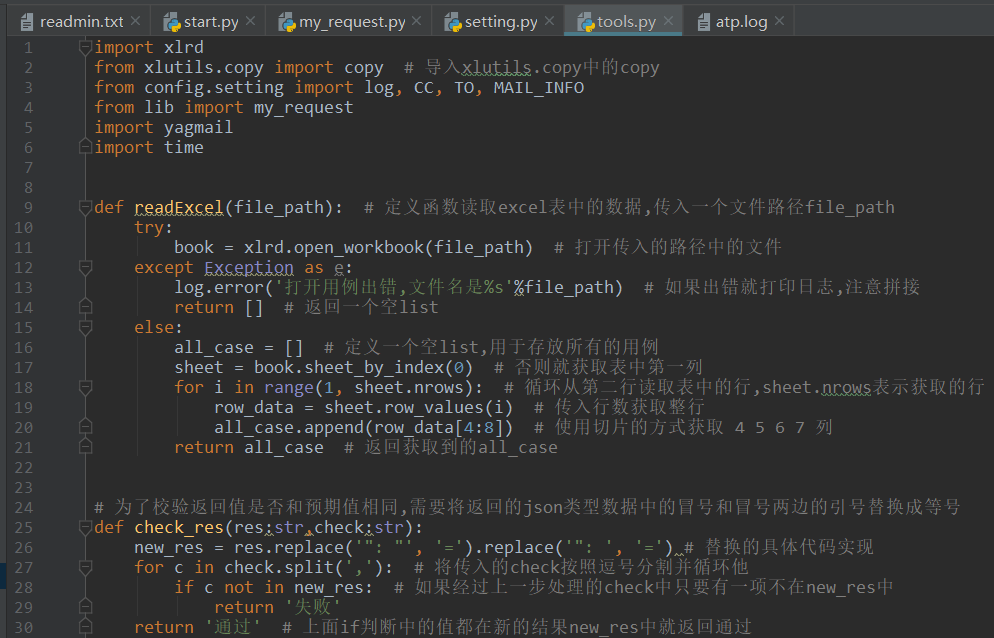Close the atp.log tab
The width and height of the screenshot is (994, 638).
coord(780,21)
